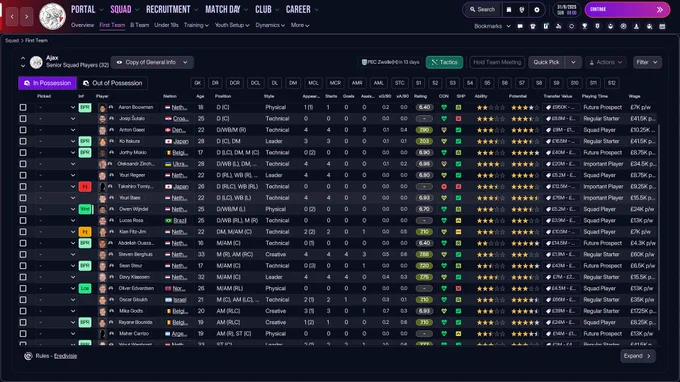Click orange injury badge for Kian Fitz-Jim
Image resolution: width=680 pixels, height=382 pixels.
point(85,232)
